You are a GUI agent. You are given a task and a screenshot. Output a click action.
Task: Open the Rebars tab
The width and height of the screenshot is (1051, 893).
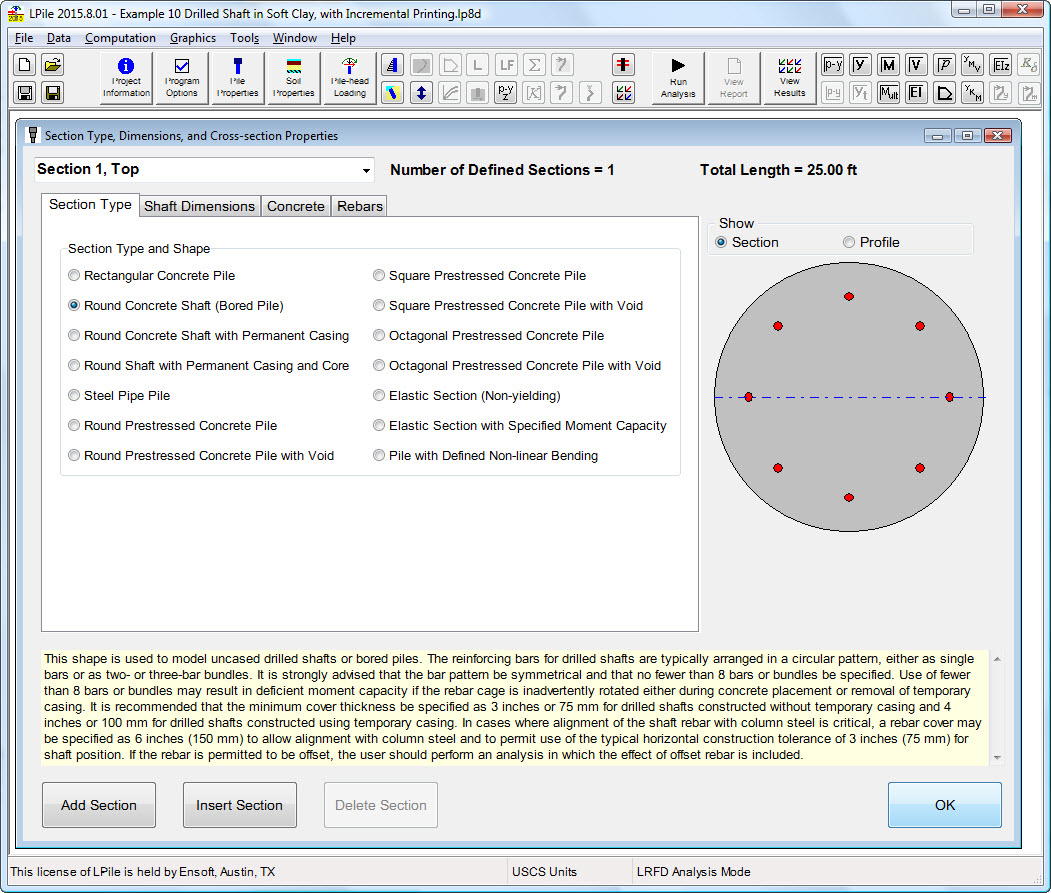[359, 206]
